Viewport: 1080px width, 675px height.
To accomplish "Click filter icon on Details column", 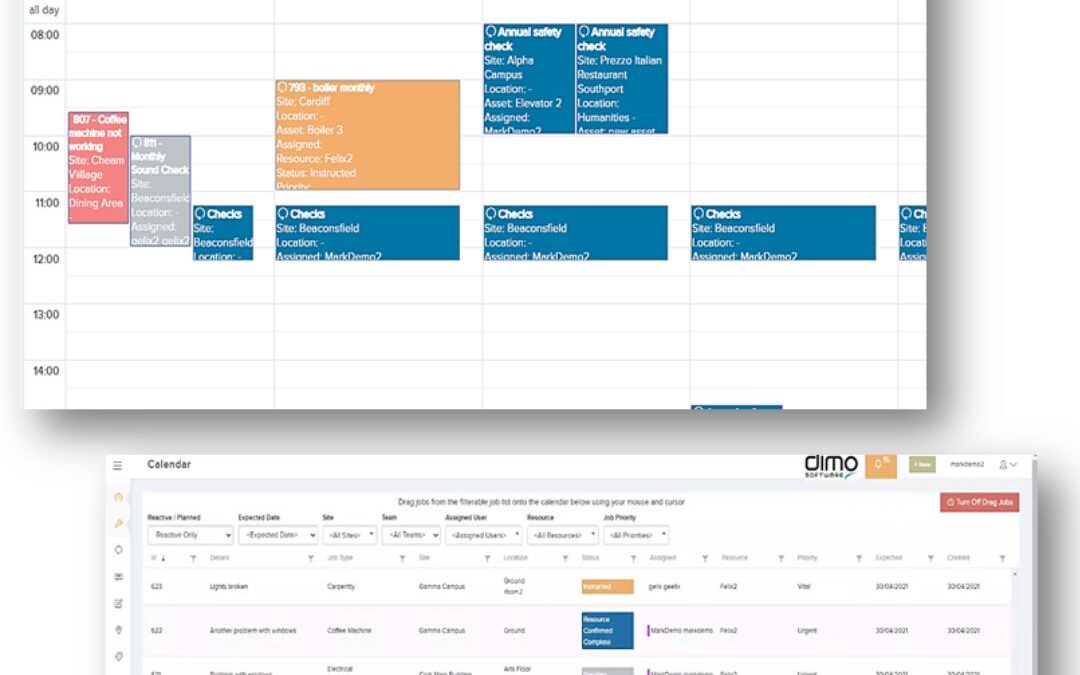I will click(x=311, y=558).
